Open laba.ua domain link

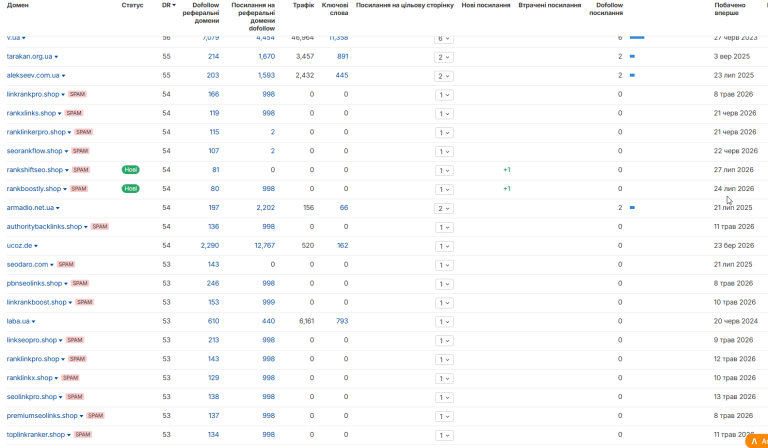pyautogui.click(x=18, y=321)
